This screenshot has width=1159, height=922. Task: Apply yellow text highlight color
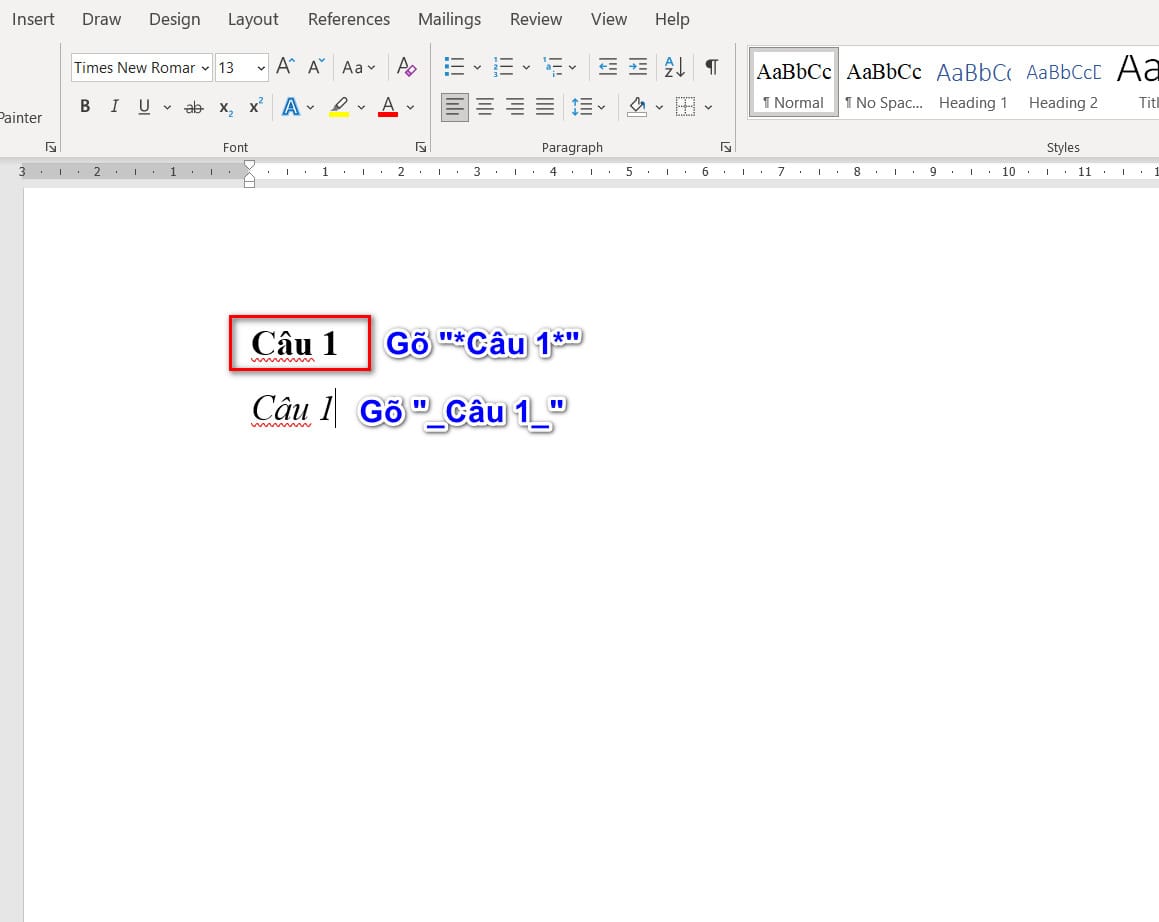tap(339, 107)
